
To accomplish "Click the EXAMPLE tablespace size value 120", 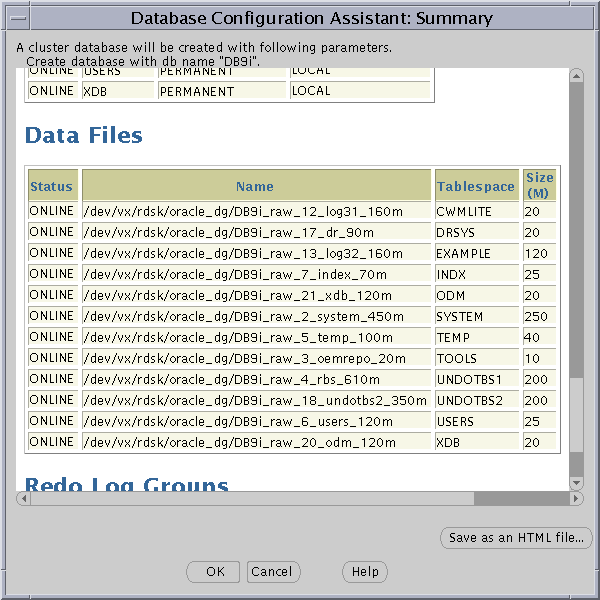I will (x=536, y=253).
